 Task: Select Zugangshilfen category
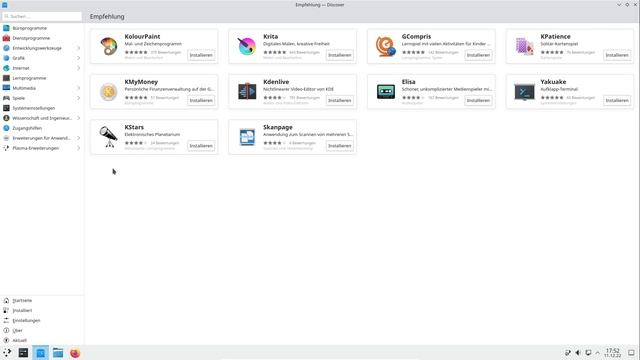(42, 128)
